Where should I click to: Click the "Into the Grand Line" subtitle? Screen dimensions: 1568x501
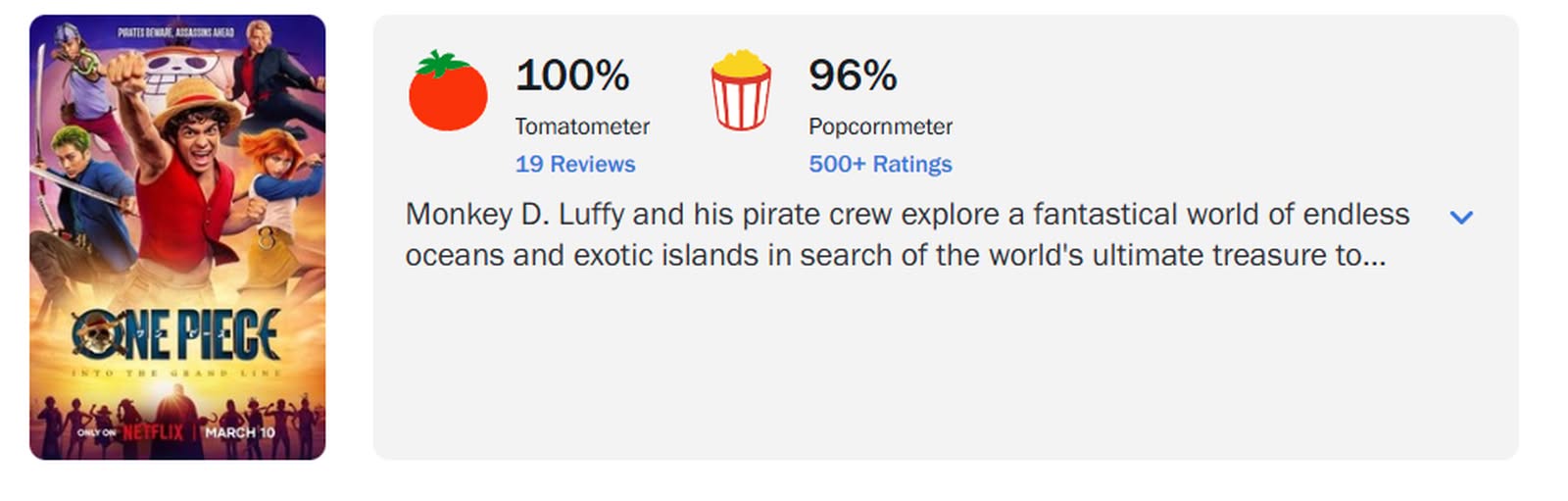176,374
